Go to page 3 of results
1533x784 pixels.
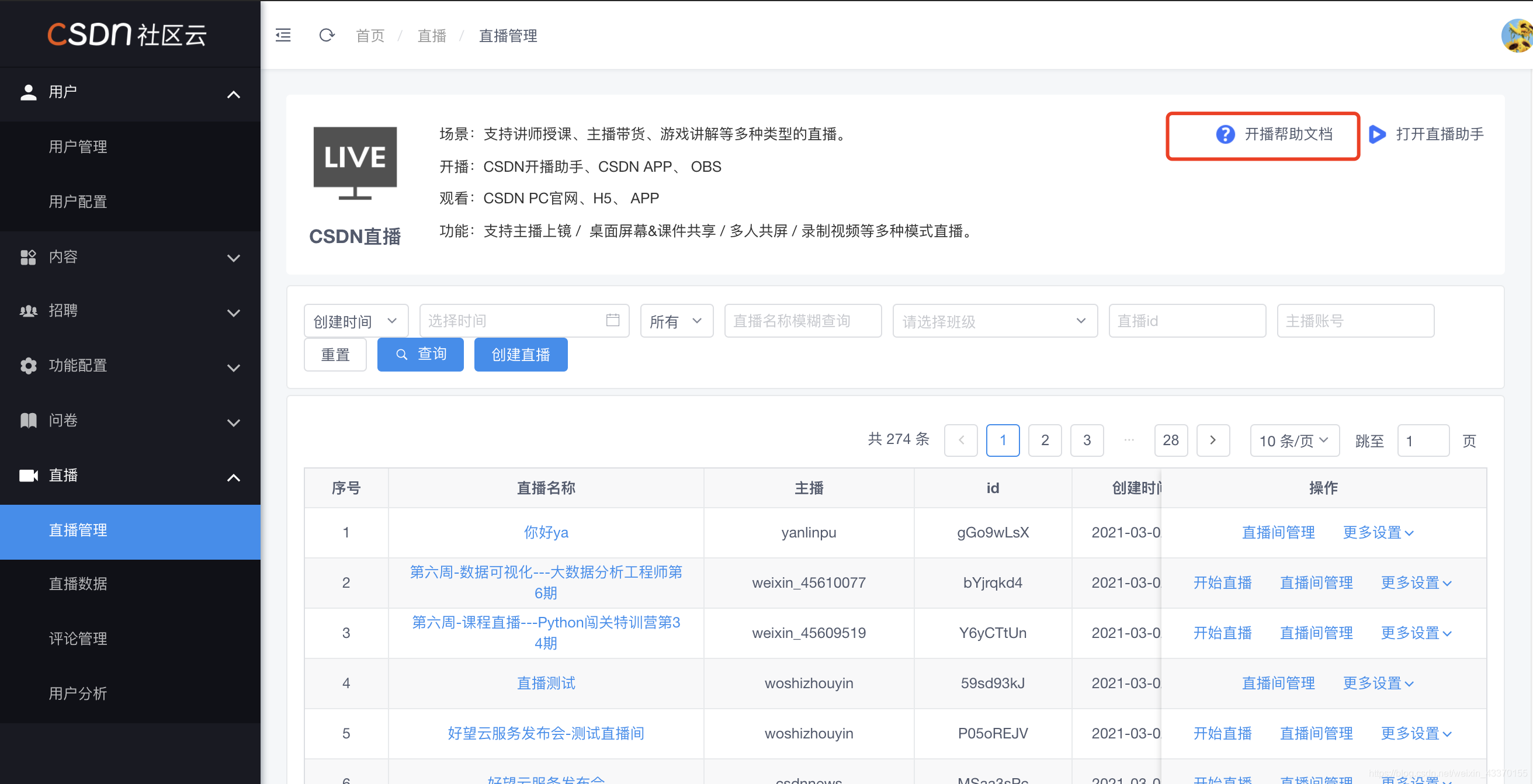pos(1087,440)
